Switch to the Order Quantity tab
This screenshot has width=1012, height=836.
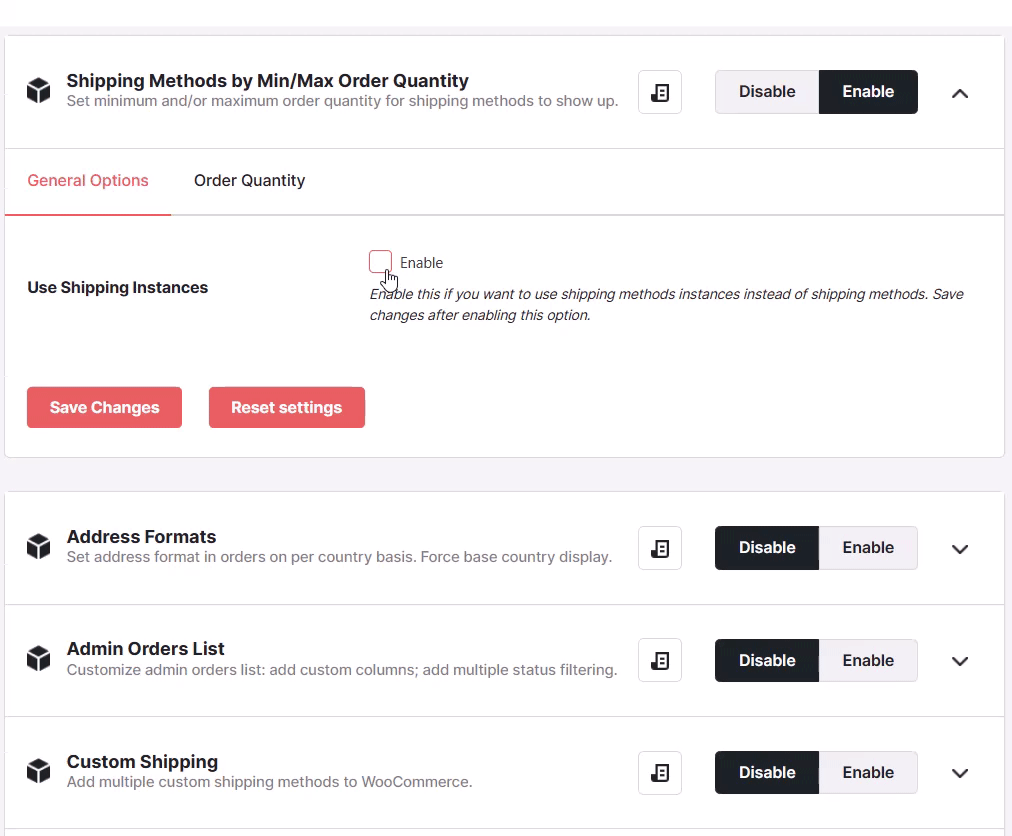click(x=249, y=181)
